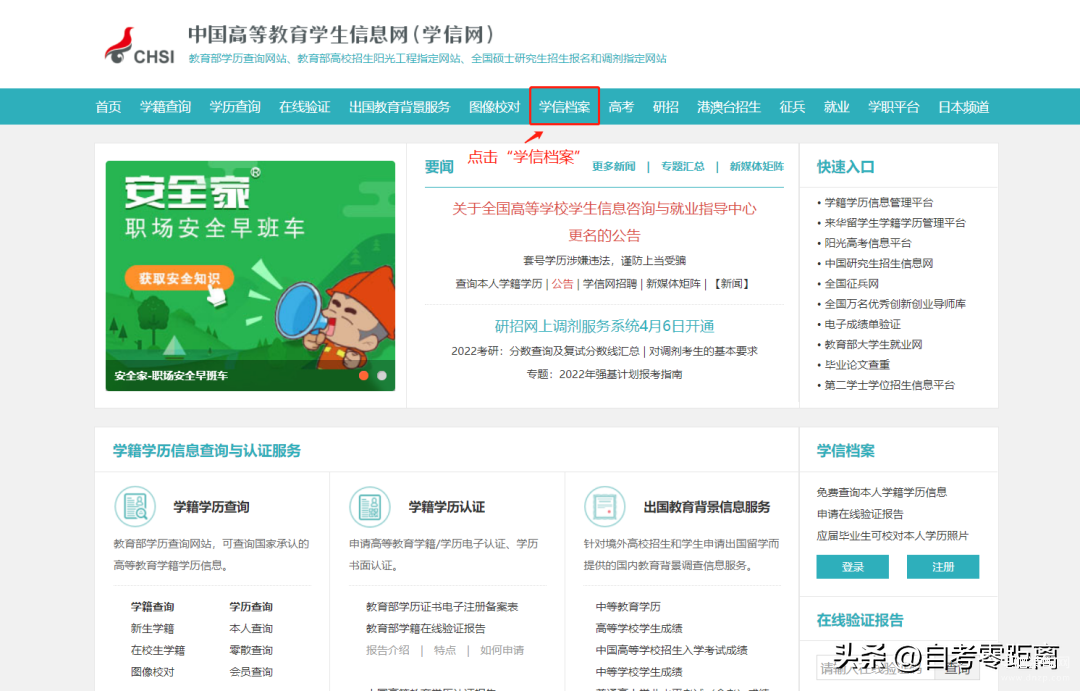This screenshot has height=691, width=1080.
Task: Open 专题汇总 link
Action: click(683, 166)
